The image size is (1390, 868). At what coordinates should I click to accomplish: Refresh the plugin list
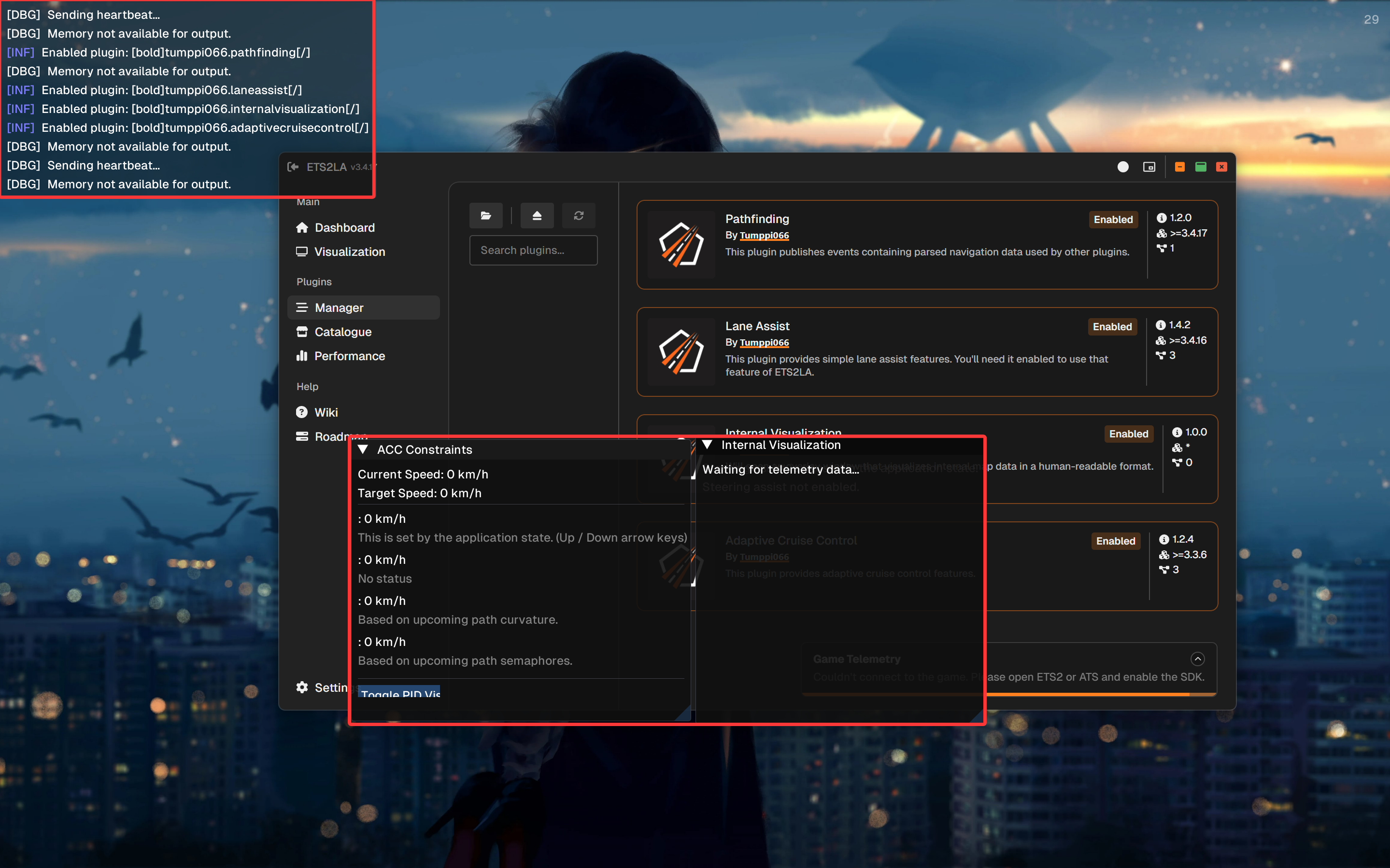[x=578, y=215]
